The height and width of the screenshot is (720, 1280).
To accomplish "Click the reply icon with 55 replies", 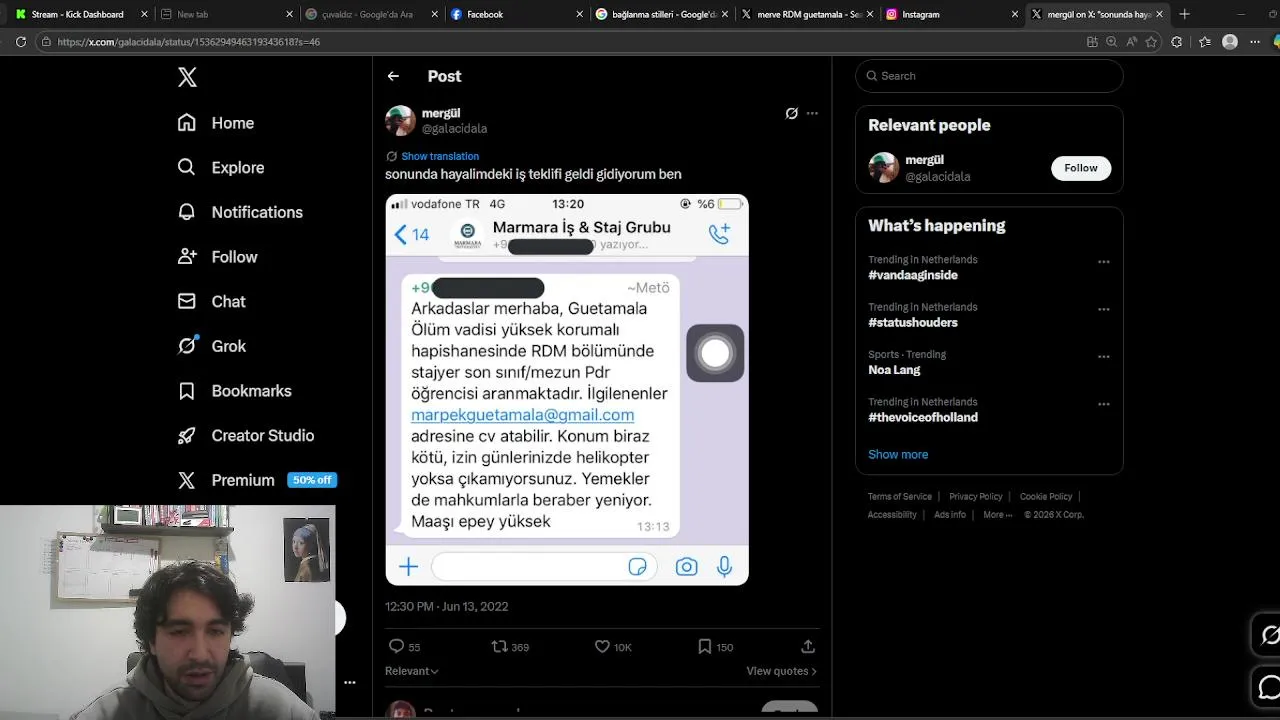I will 396,647.
